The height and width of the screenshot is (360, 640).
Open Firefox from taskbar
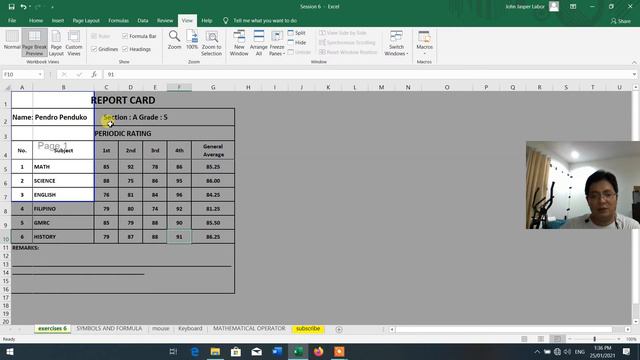click(318, 351)
